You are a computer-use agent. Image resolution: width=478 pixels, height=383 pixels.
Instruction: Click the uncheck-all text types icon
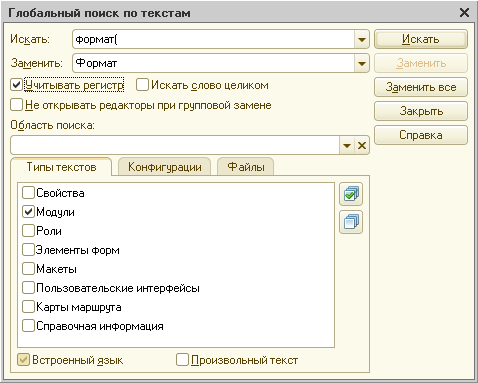pos(351,222)
